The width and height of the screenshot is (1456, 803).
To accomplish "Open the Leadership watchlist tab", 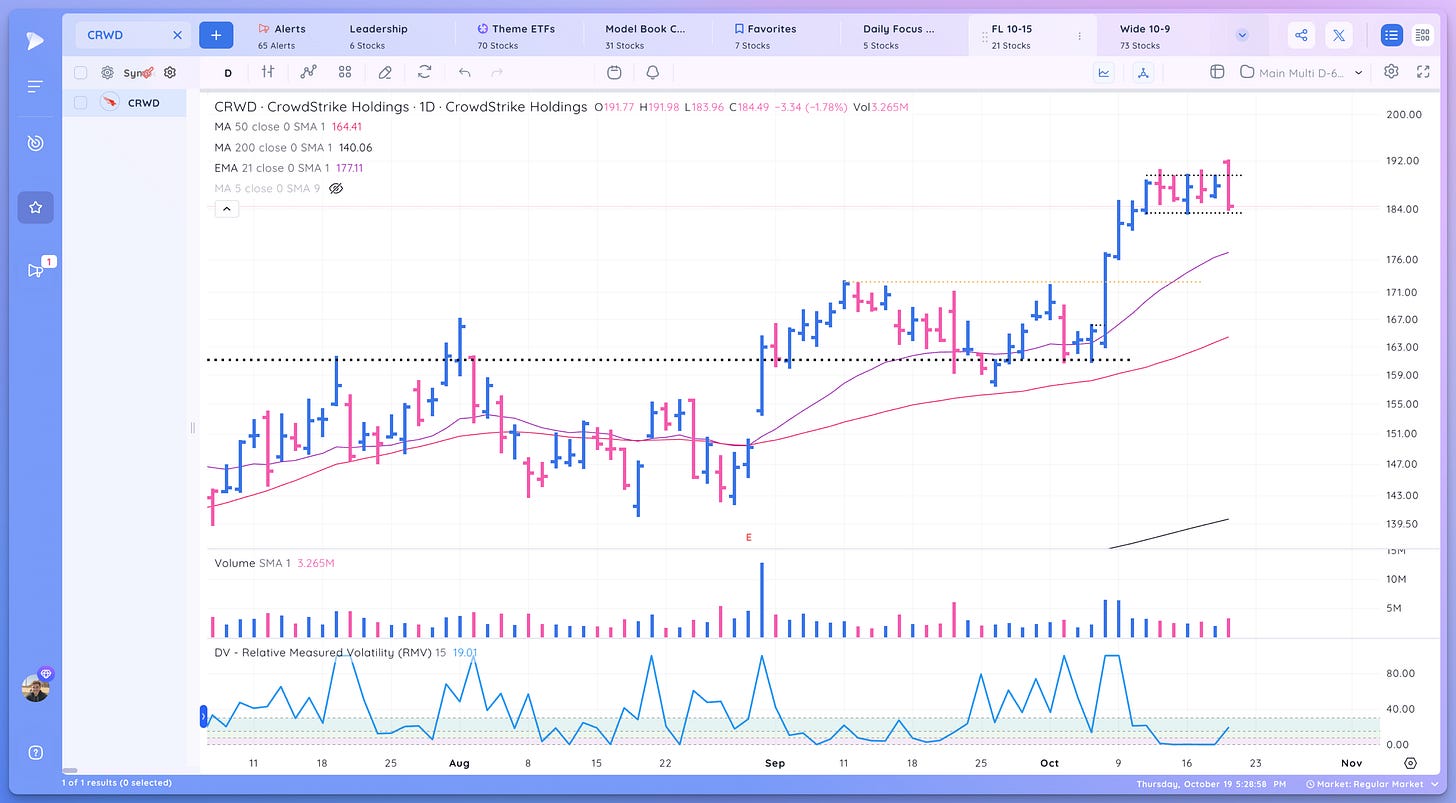I will point(378,36).
